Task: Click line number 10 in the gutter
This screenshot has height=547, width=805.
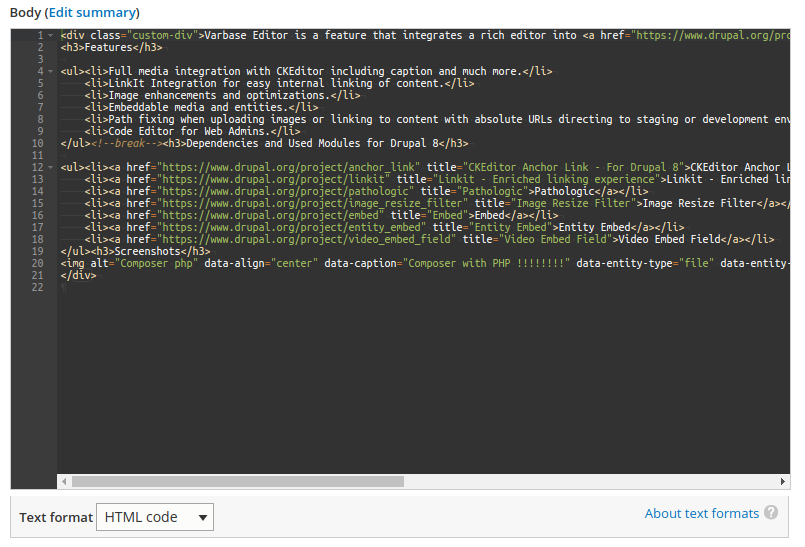Action: click(37, 143)
